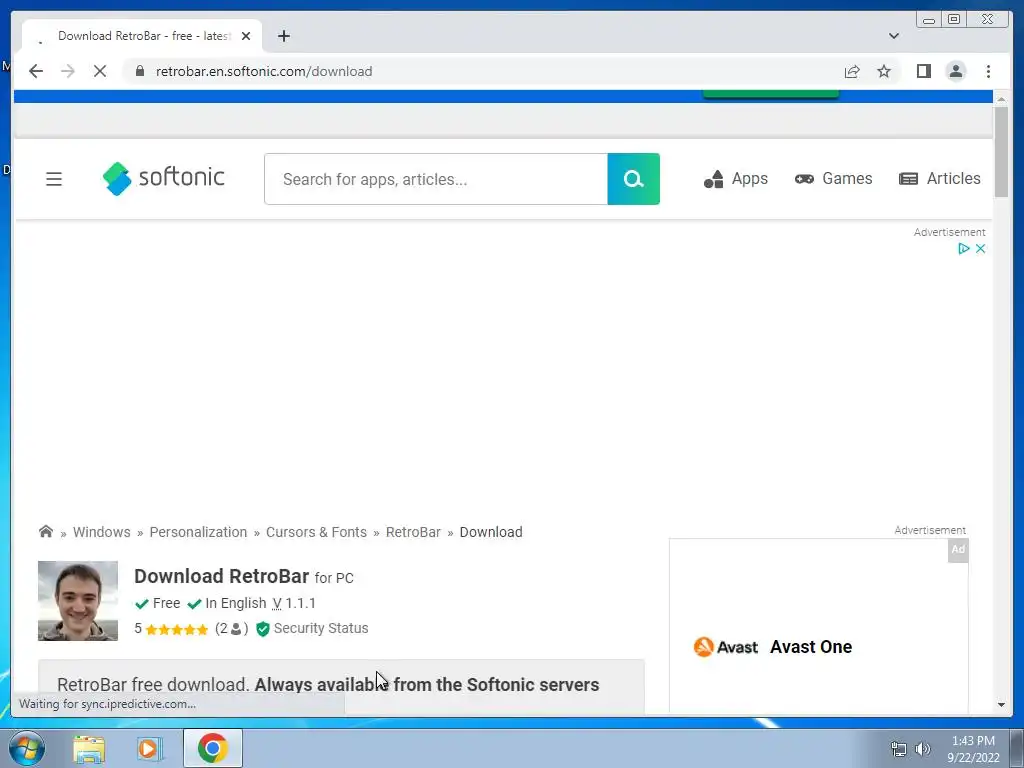Open the volume speaker tray icon
The width and height of the screenshot is (1024, 768).
pyautogui.click(x=922, y=749)
